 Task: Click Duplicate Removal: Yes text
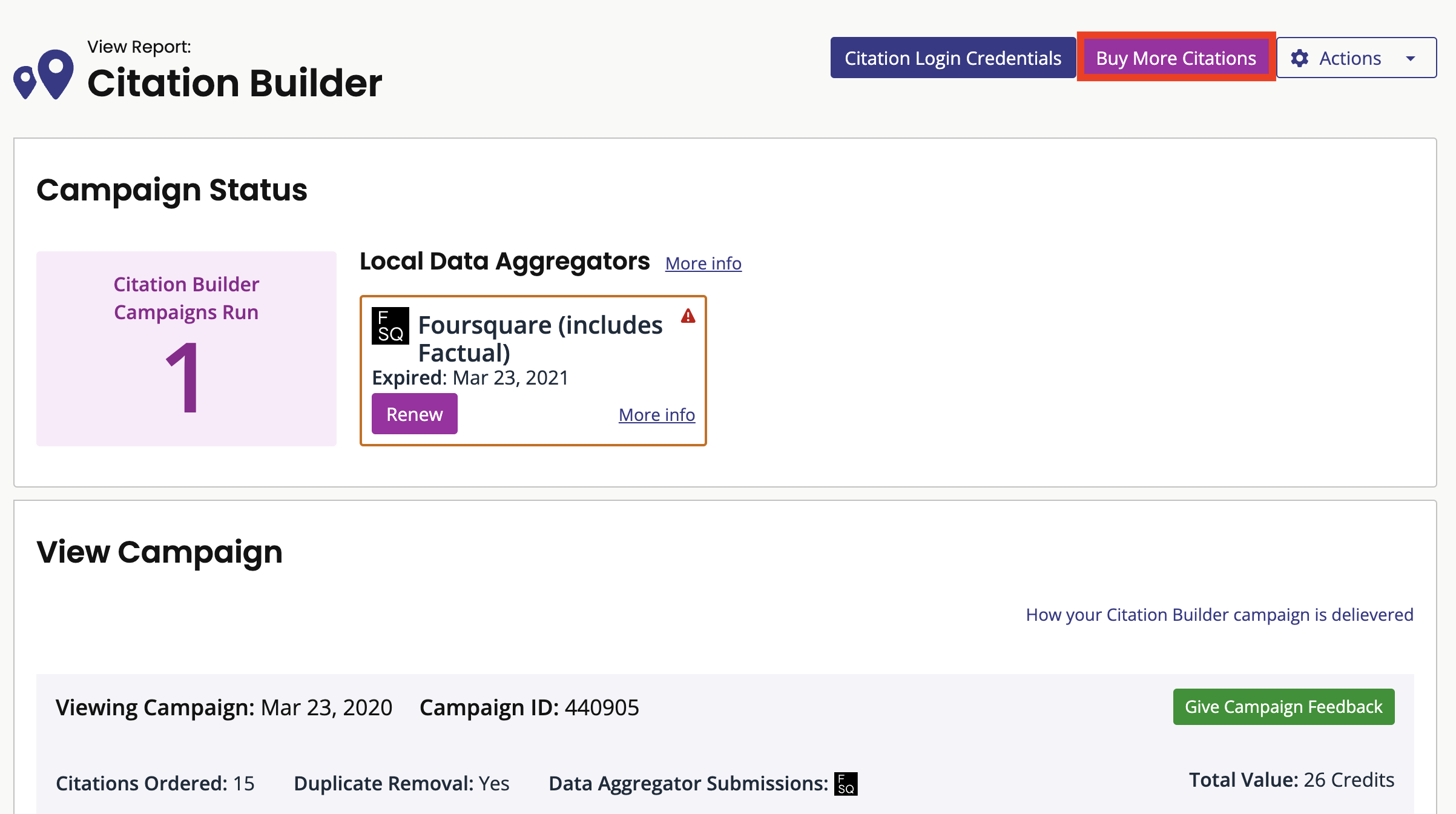(401, 784)
